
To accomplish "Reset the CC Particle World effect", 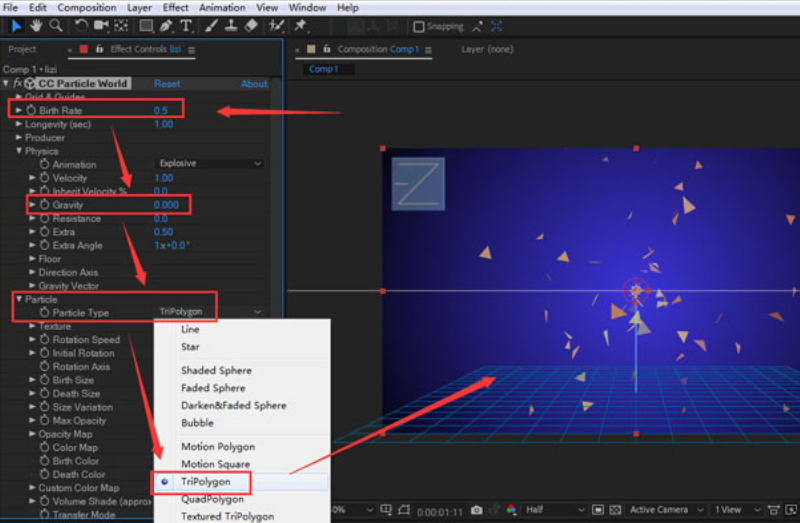I will [167, 84].
